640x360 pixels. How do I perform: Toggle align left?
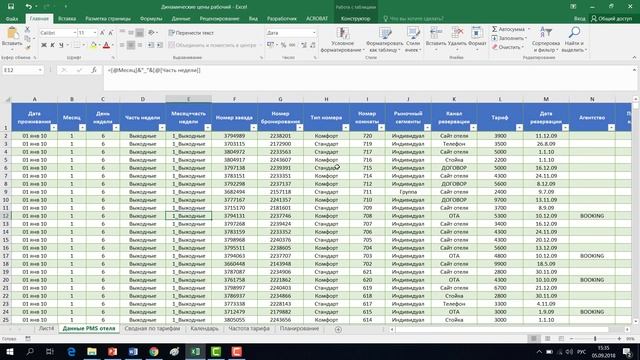pyautogui.click(x=122, y=45)
